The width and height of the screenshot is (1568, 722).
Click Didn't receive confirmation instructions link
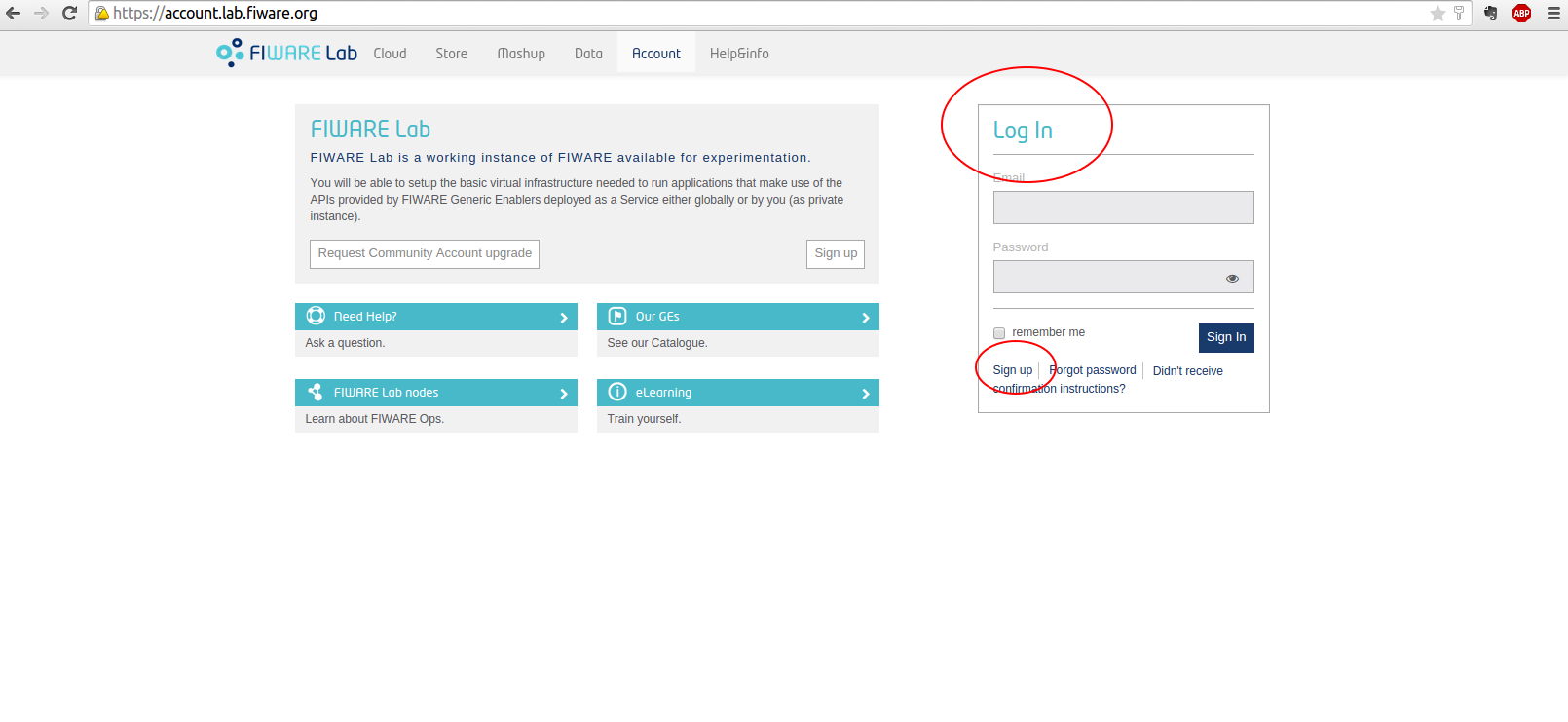point(1107,380)
